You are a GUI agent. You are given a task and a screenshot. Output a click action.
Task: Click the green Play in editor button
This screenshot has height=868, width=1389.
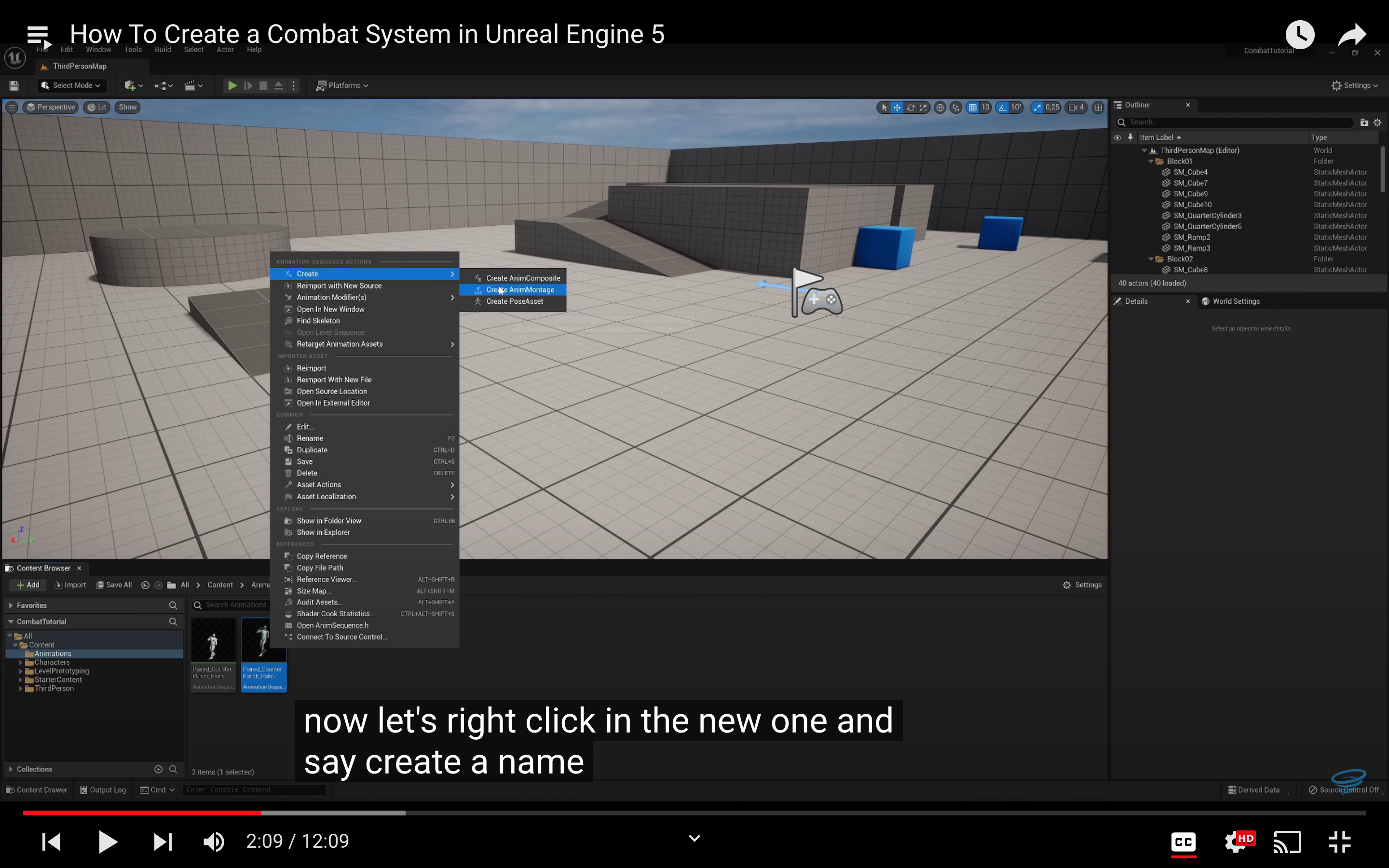232,85
